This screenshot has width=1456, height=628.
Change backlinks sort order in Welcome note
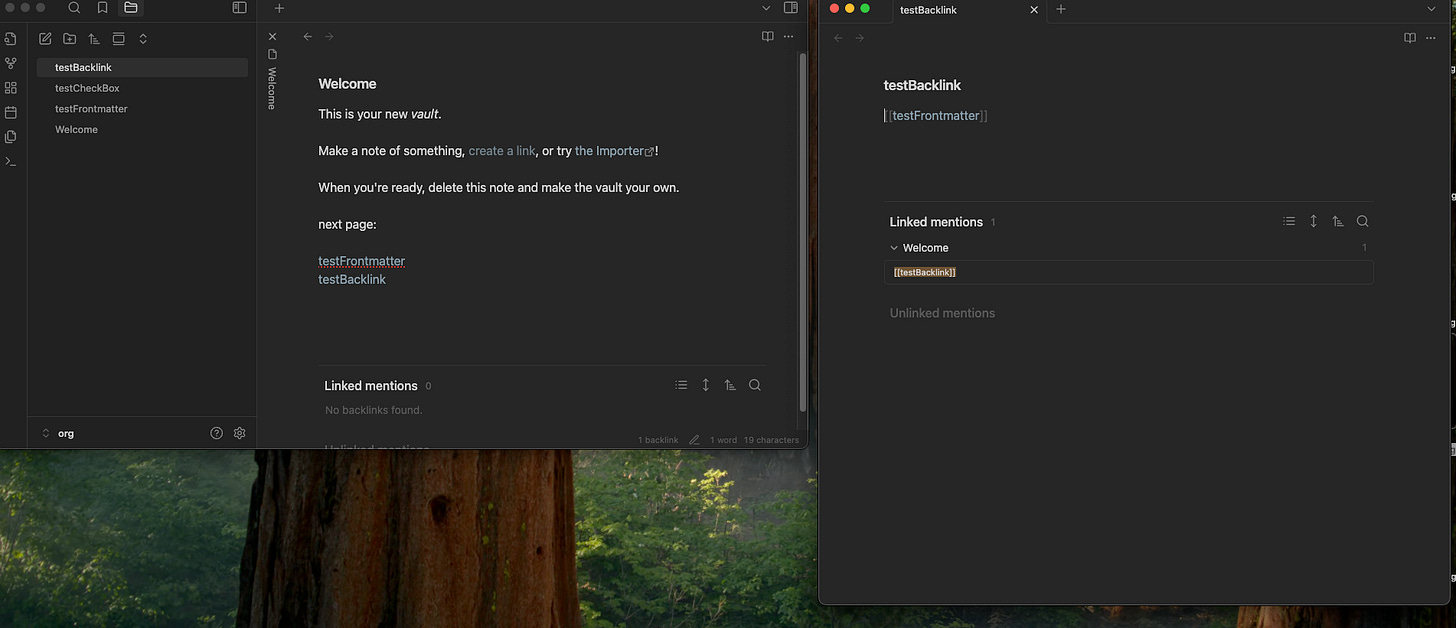point(730,385)
